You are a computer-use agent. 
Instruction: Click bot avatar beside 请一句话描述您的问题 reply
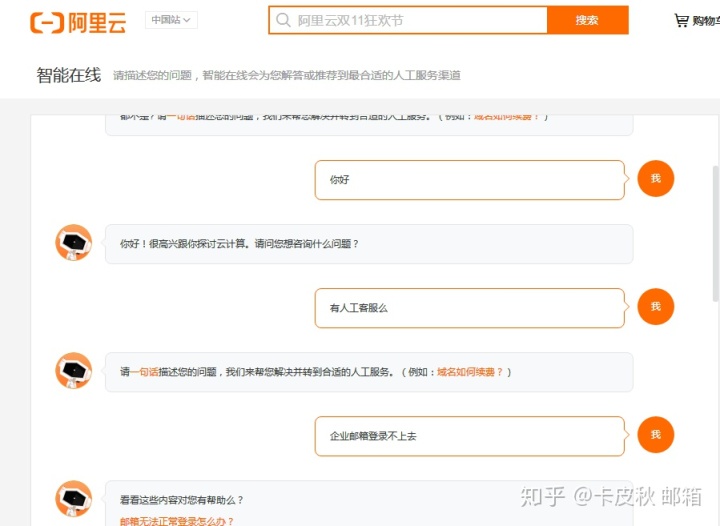point(74,371)
